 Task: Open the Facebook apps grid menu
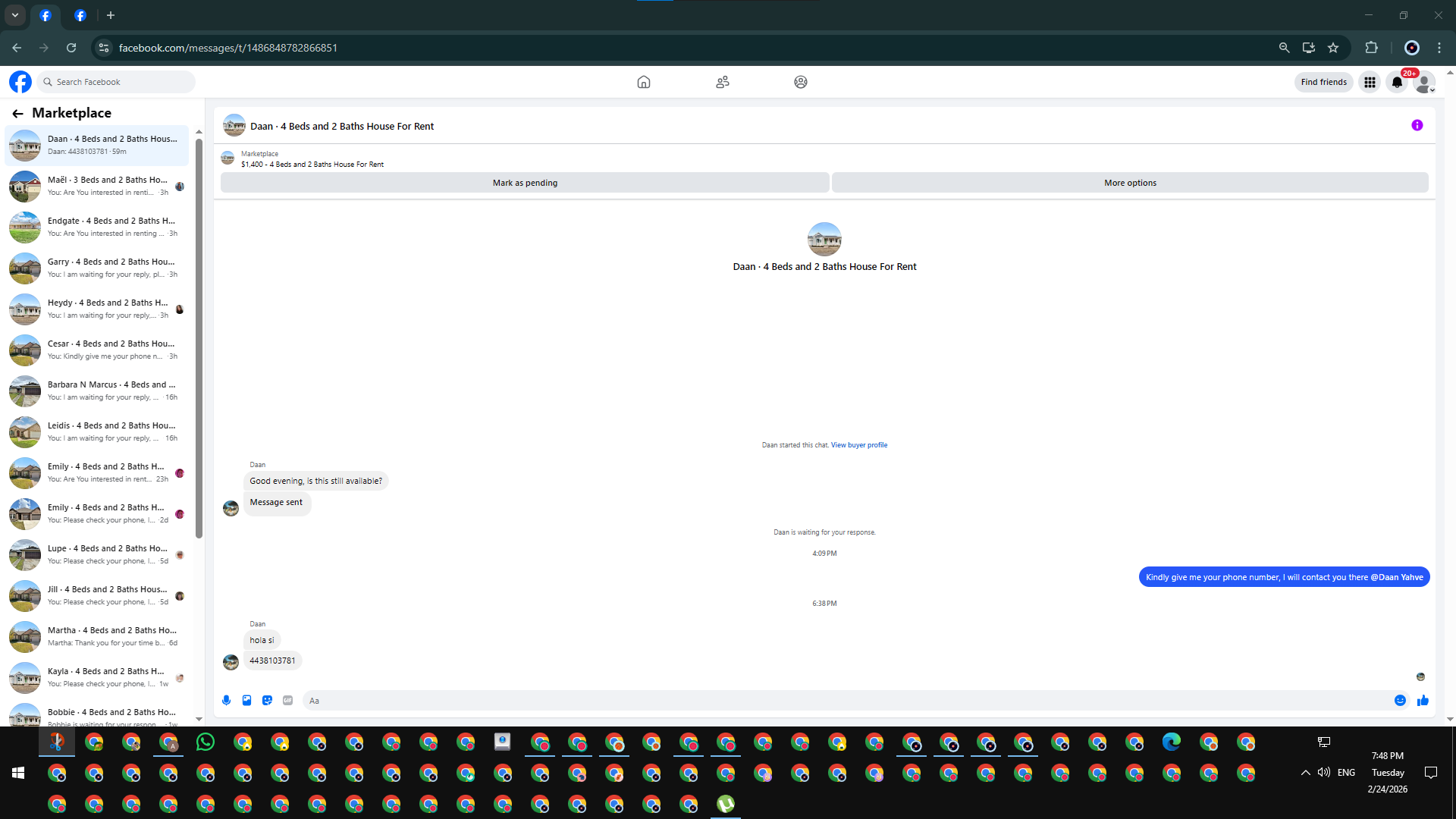1370,82
